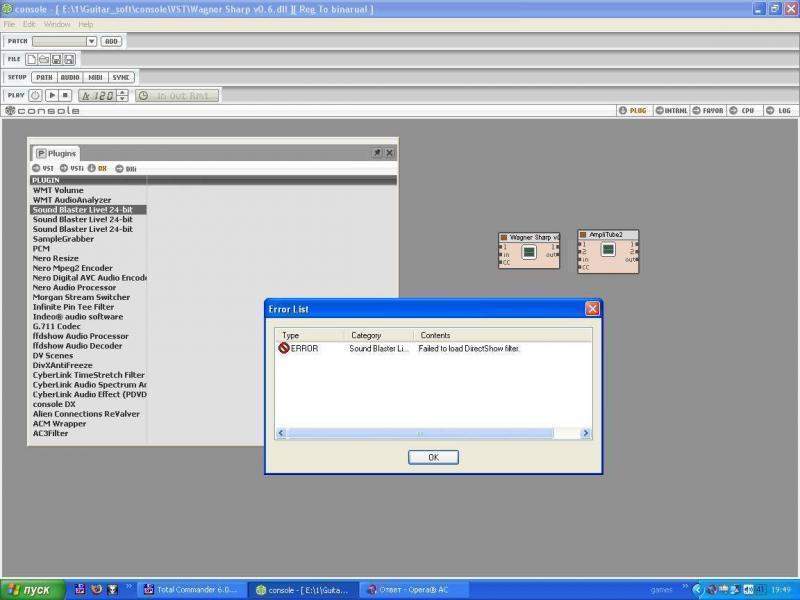Toggle the LOG panel button
The width and height of the screenshot is (800, 600).
pos(779,111)
